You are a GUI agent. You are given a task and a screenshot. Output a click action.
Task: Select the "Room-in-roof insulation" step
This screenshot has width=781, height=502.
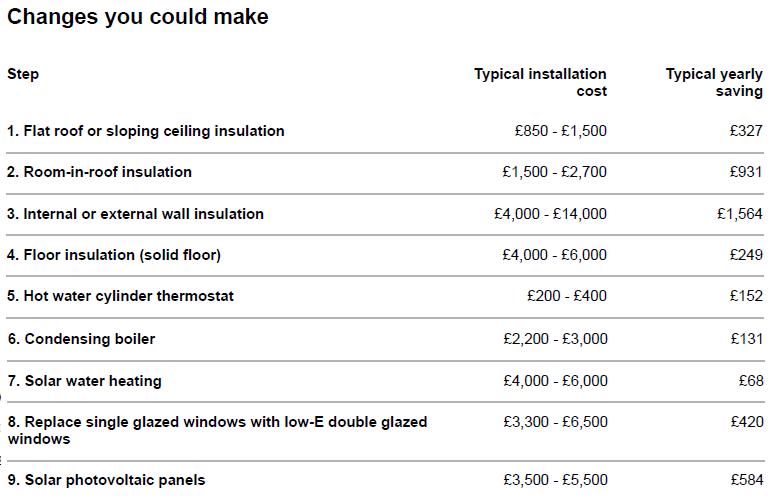tap(99, 172)
